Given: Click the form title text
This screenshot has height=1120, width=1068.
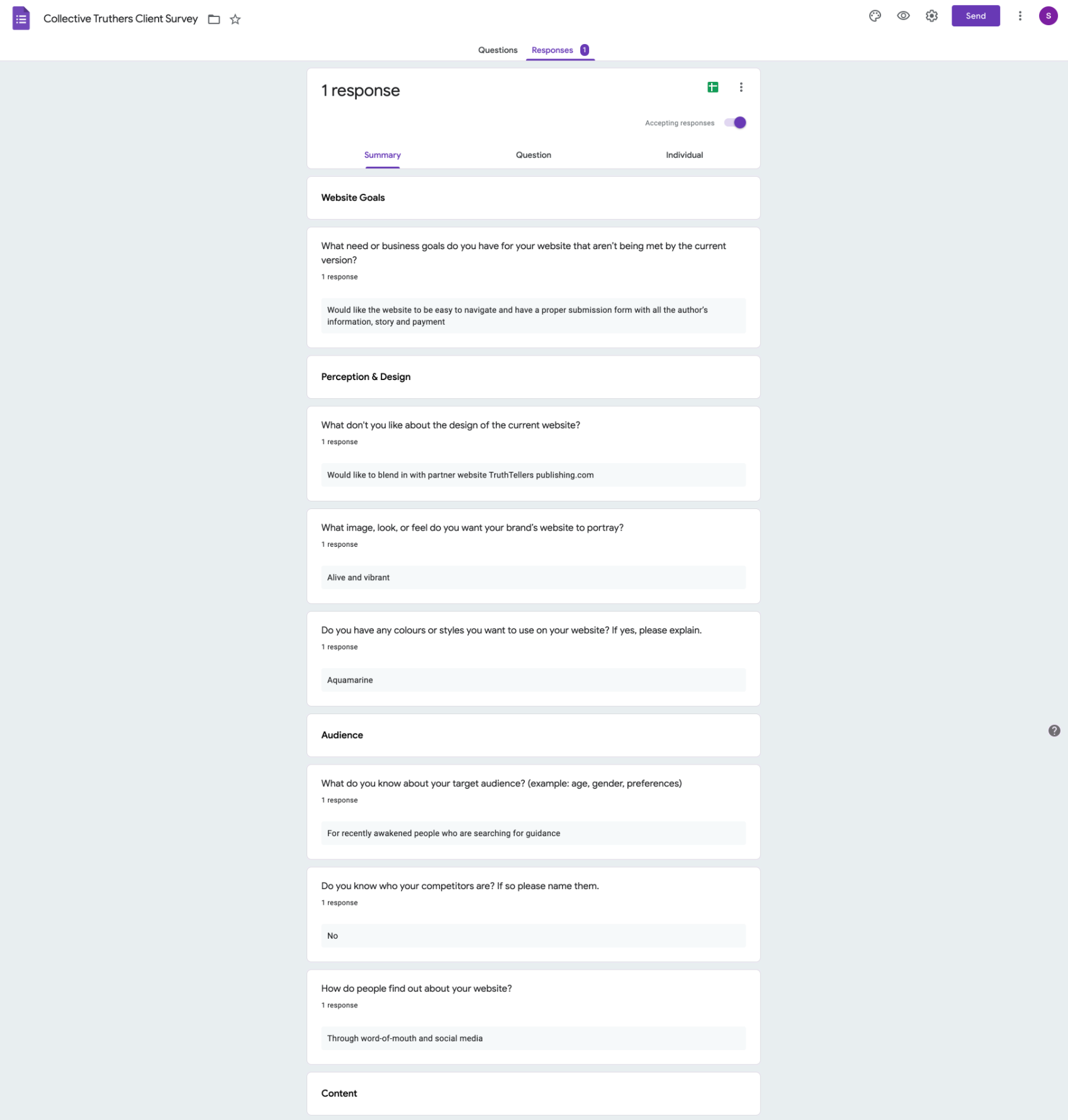Looking at the screenshot, I should [120, 19].
